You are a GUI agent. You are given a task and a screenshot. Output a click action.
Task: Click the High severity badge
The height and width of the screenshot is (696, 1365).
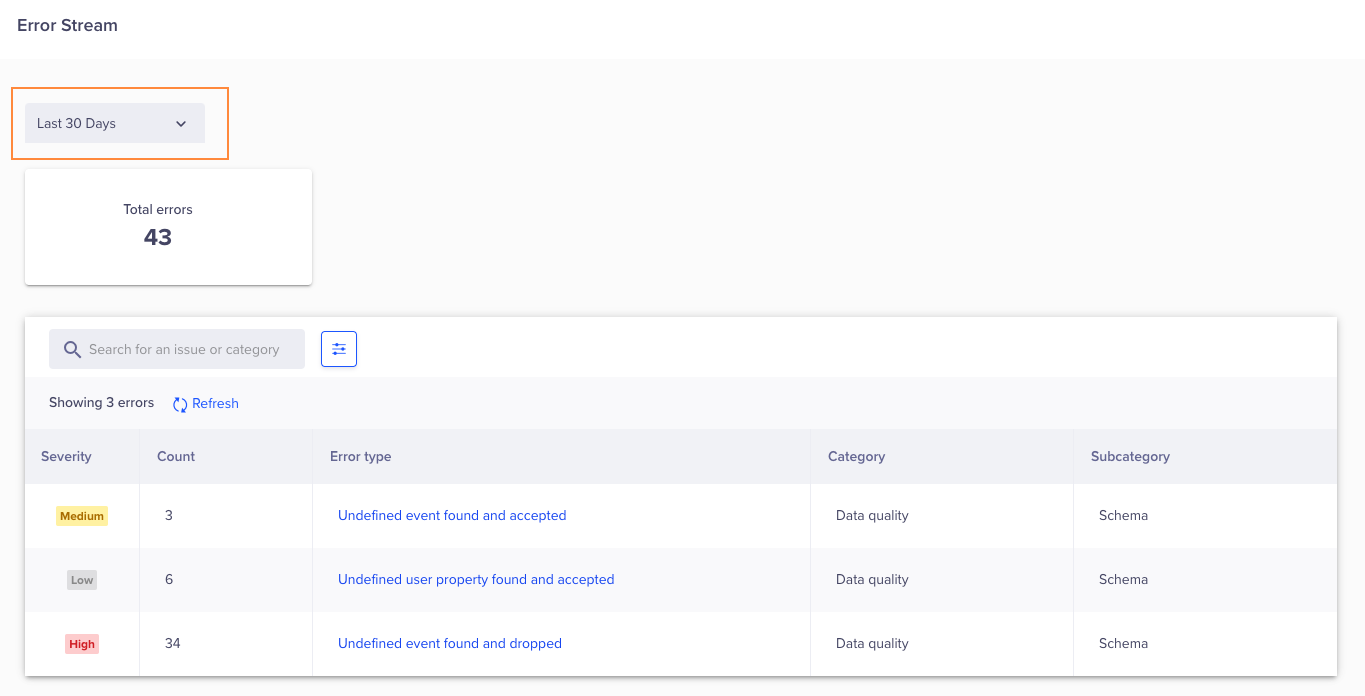click(82, 644)
